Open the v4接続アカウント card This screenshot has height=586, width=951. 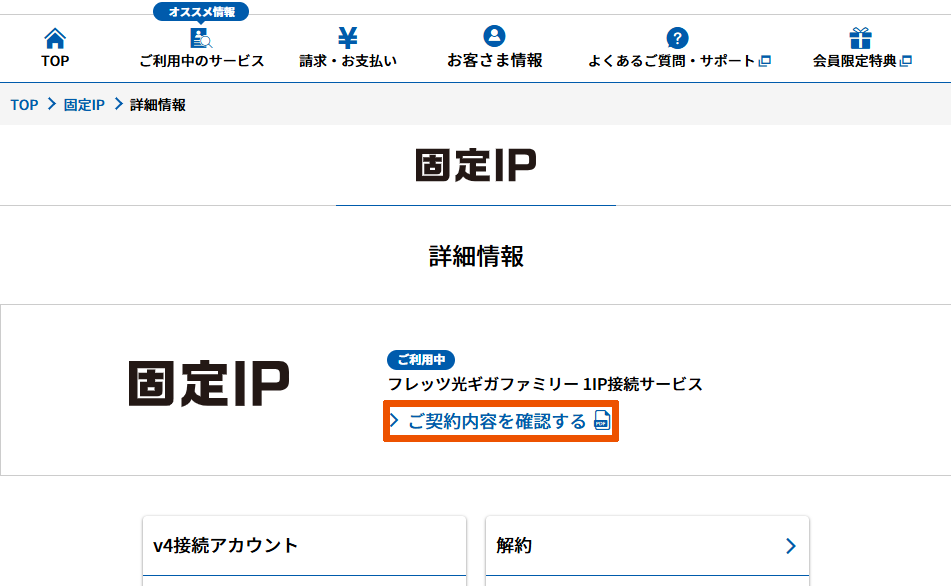225,546
